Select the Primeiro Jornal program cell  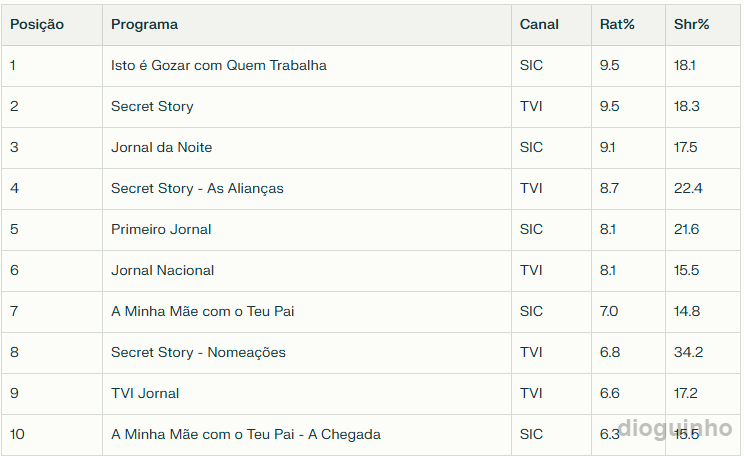click(x=161, y=229)
